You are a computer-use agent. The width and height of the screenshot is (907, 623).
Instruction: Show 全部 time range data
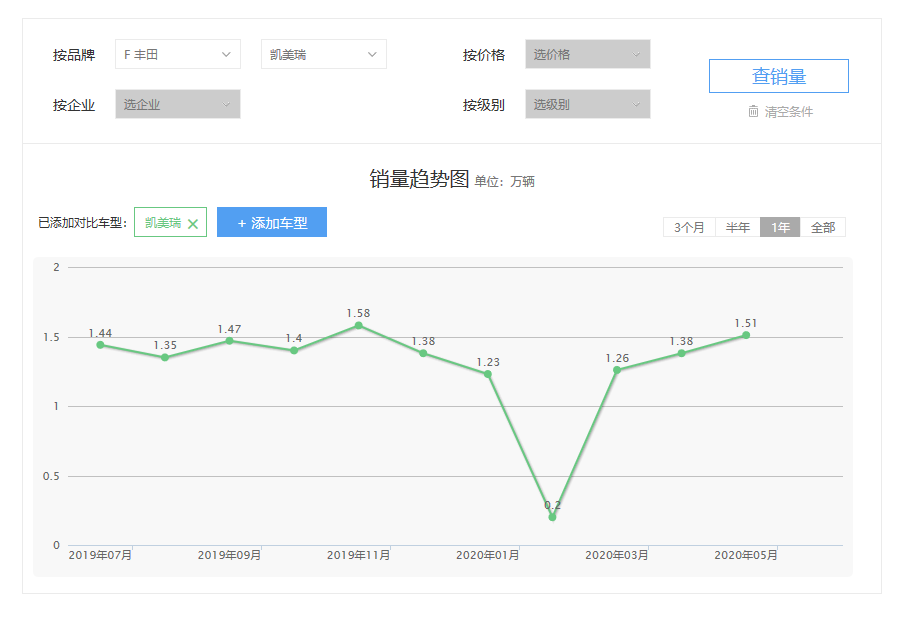[823, 228]
